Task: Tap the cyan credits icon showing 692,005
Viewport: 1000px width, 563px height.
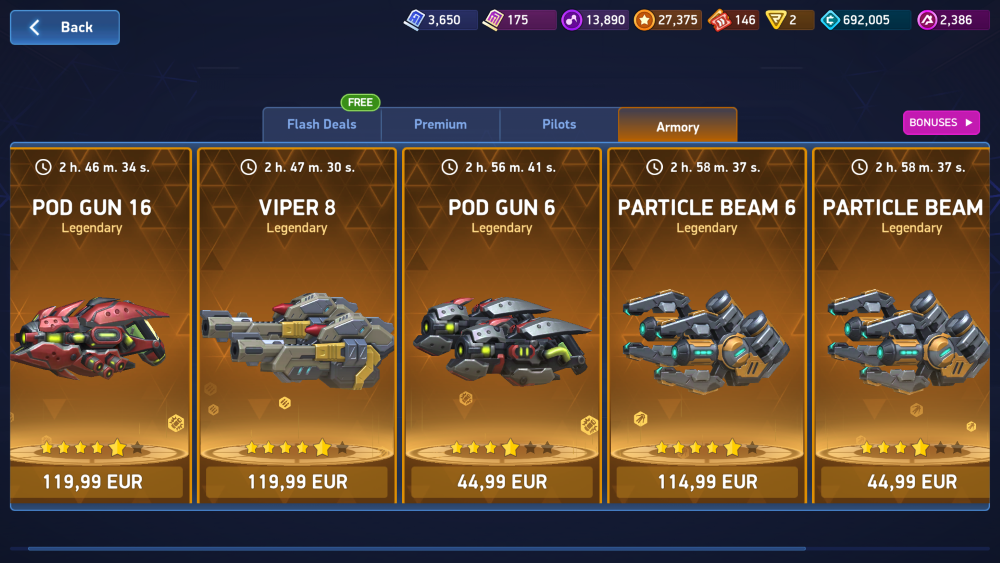Action: (x=830, y=20)
